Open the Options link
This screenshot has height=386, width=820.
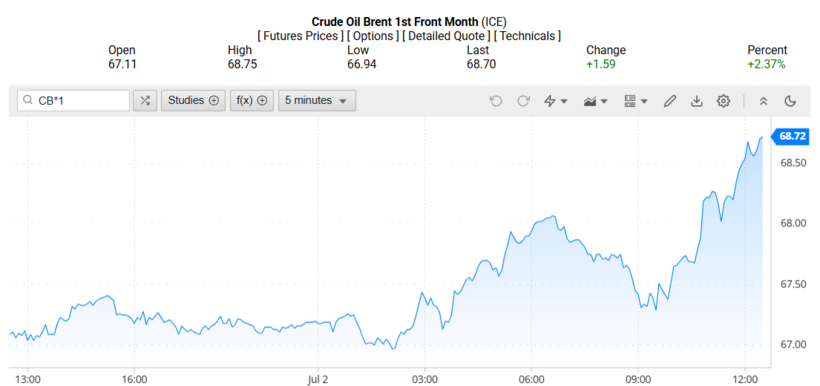click(x=372, y=36)
